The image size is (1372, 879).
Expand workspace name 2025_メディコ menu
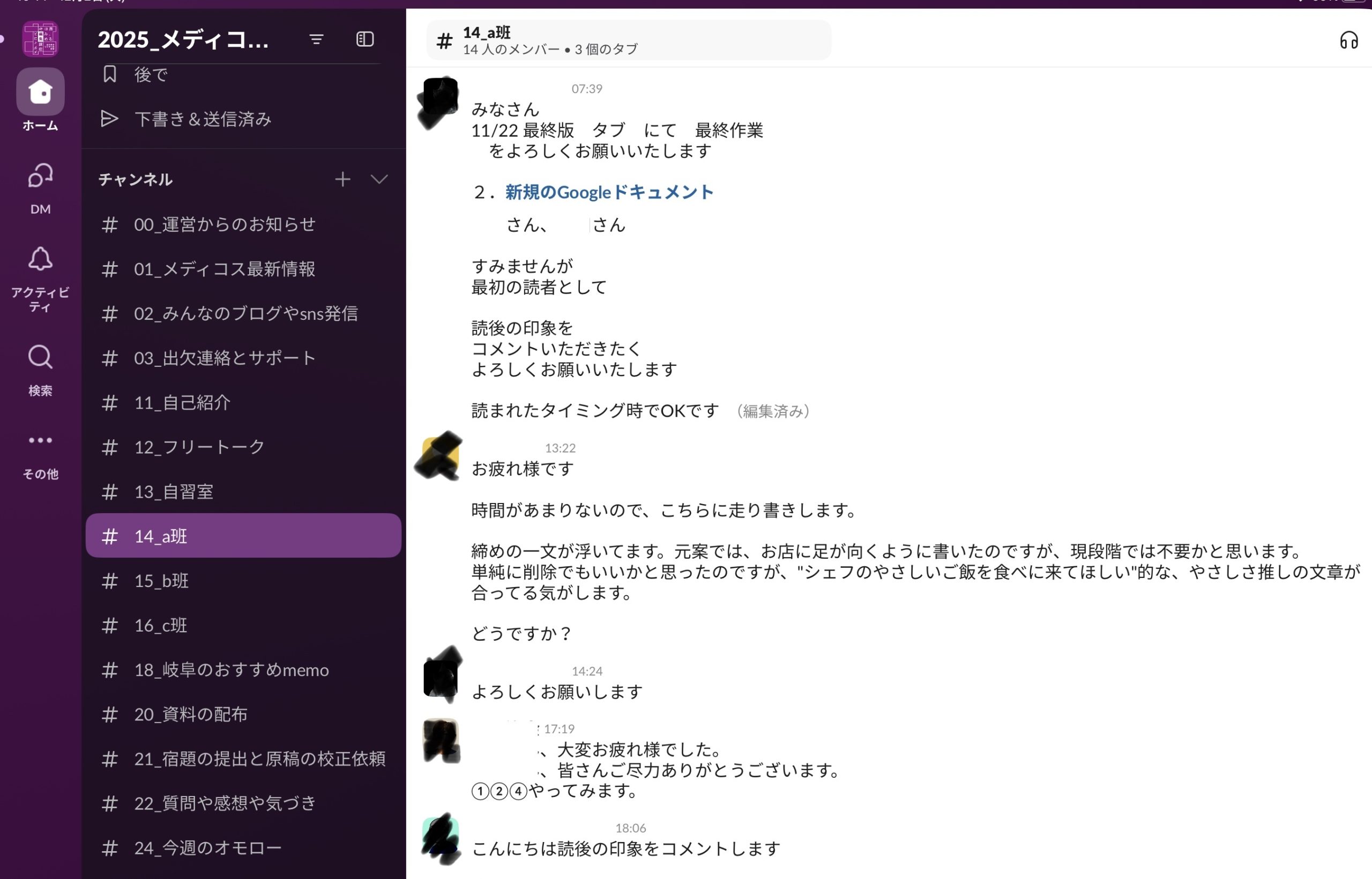pyautogui.click(x=183, y=40)
